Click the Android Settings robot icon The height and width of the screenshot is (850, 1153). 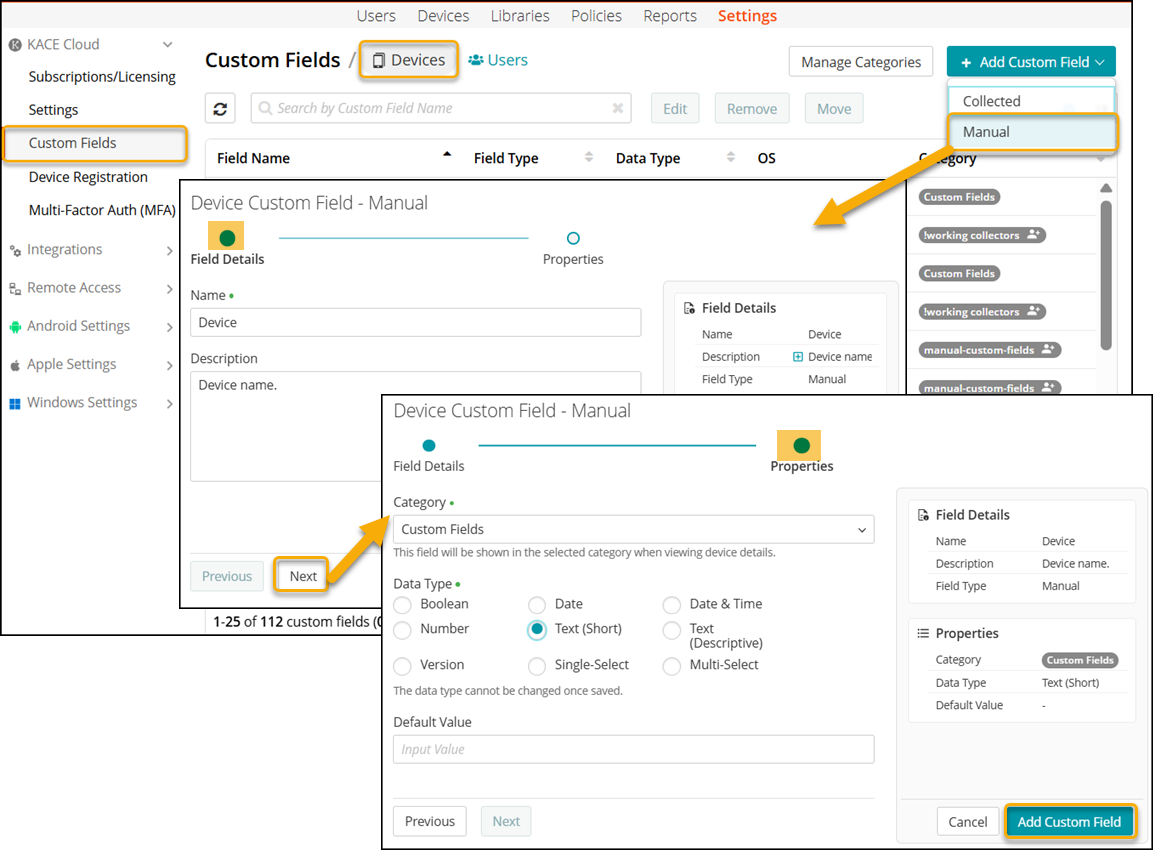[15, 326]
